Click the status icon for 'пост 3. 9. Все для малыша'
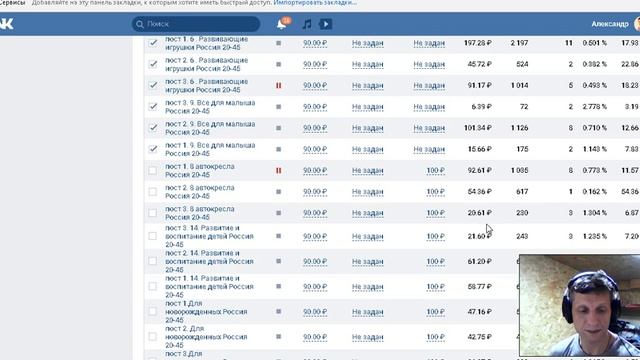Screen dimensions: 640x360 click(278, 107)
